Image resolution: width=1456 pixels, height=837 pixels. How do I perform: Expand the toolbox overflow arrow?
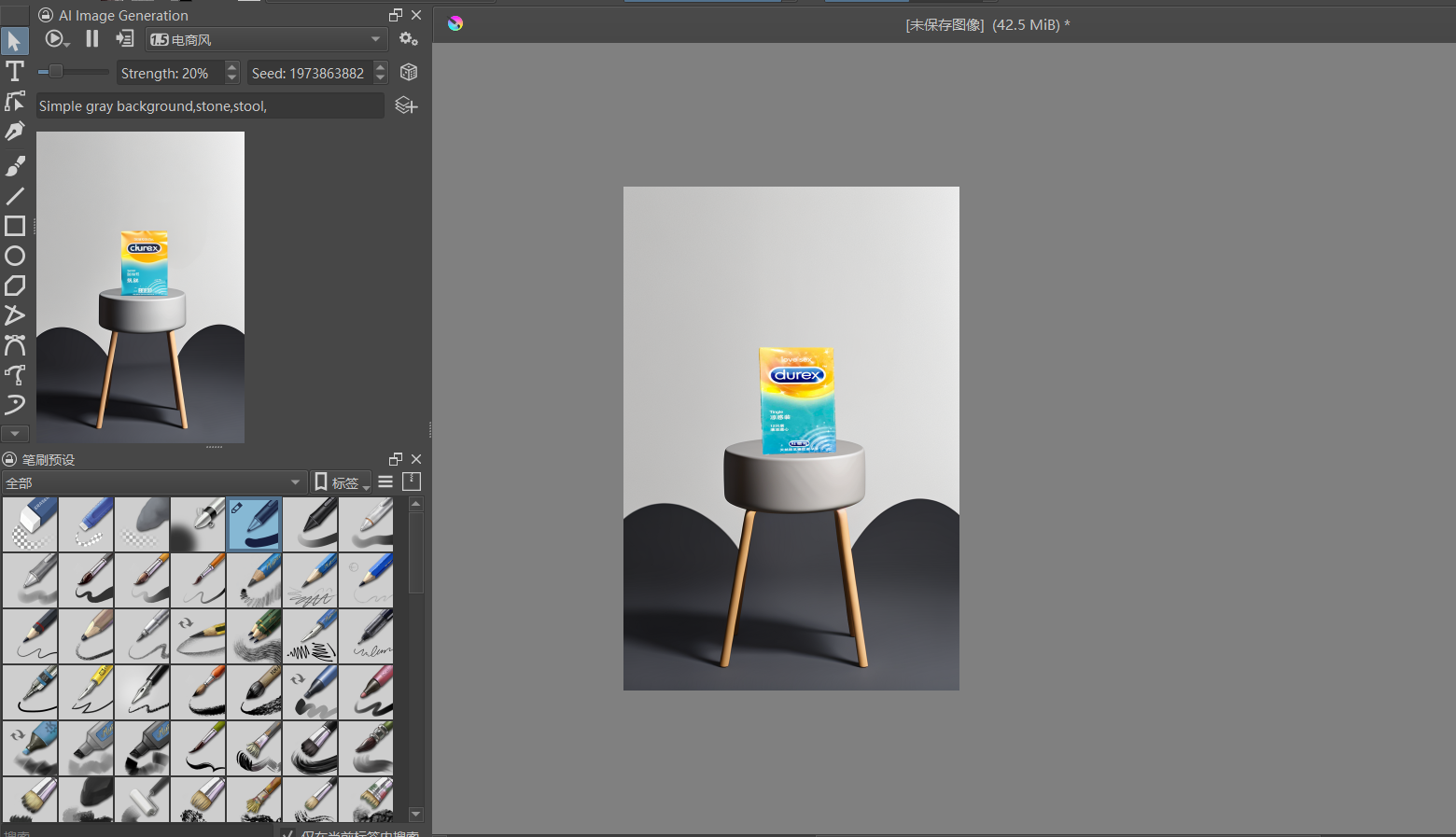point(14,434)
